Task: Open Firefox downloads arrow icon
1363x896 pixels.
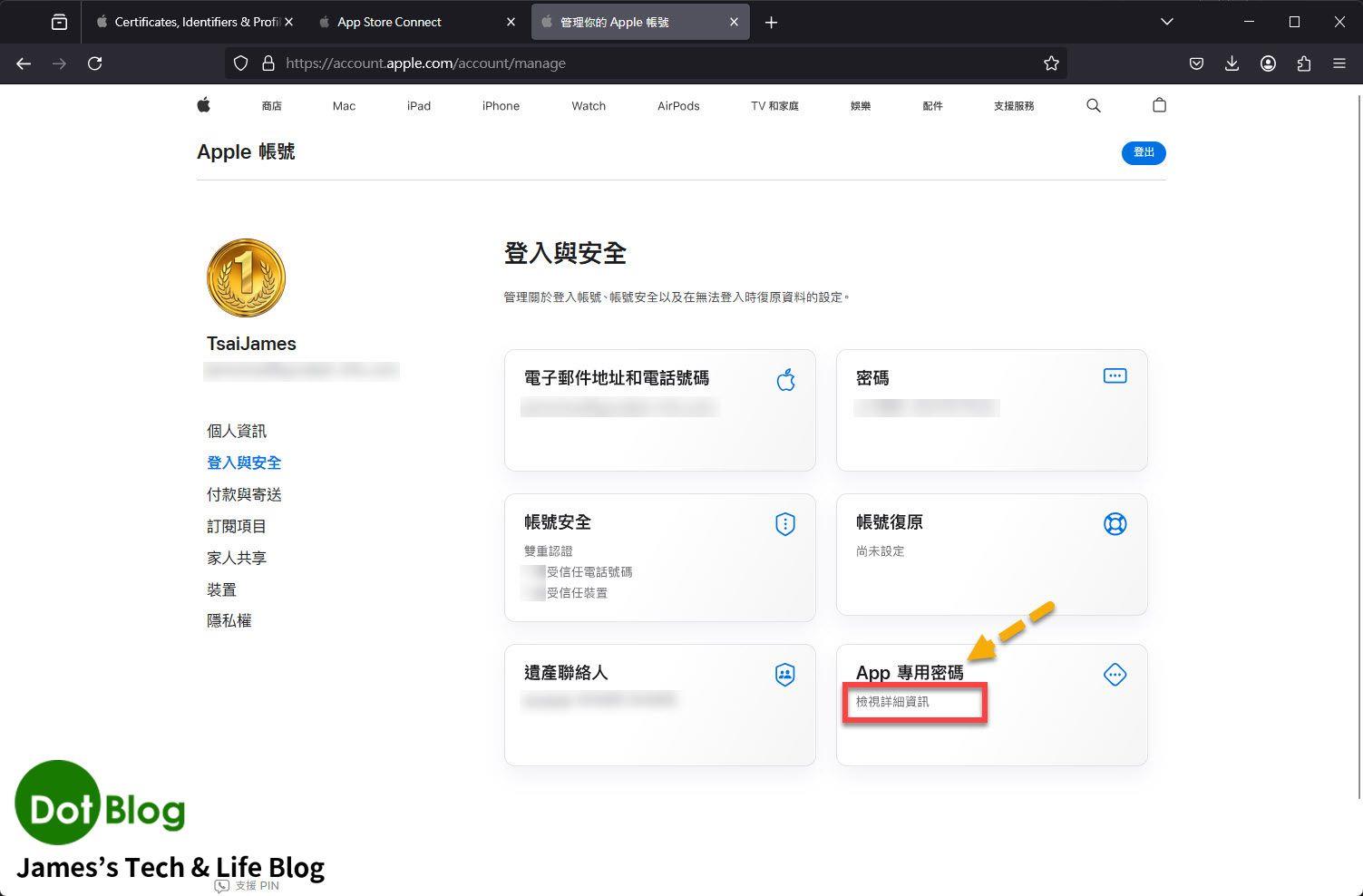Action: [1232, 63]
